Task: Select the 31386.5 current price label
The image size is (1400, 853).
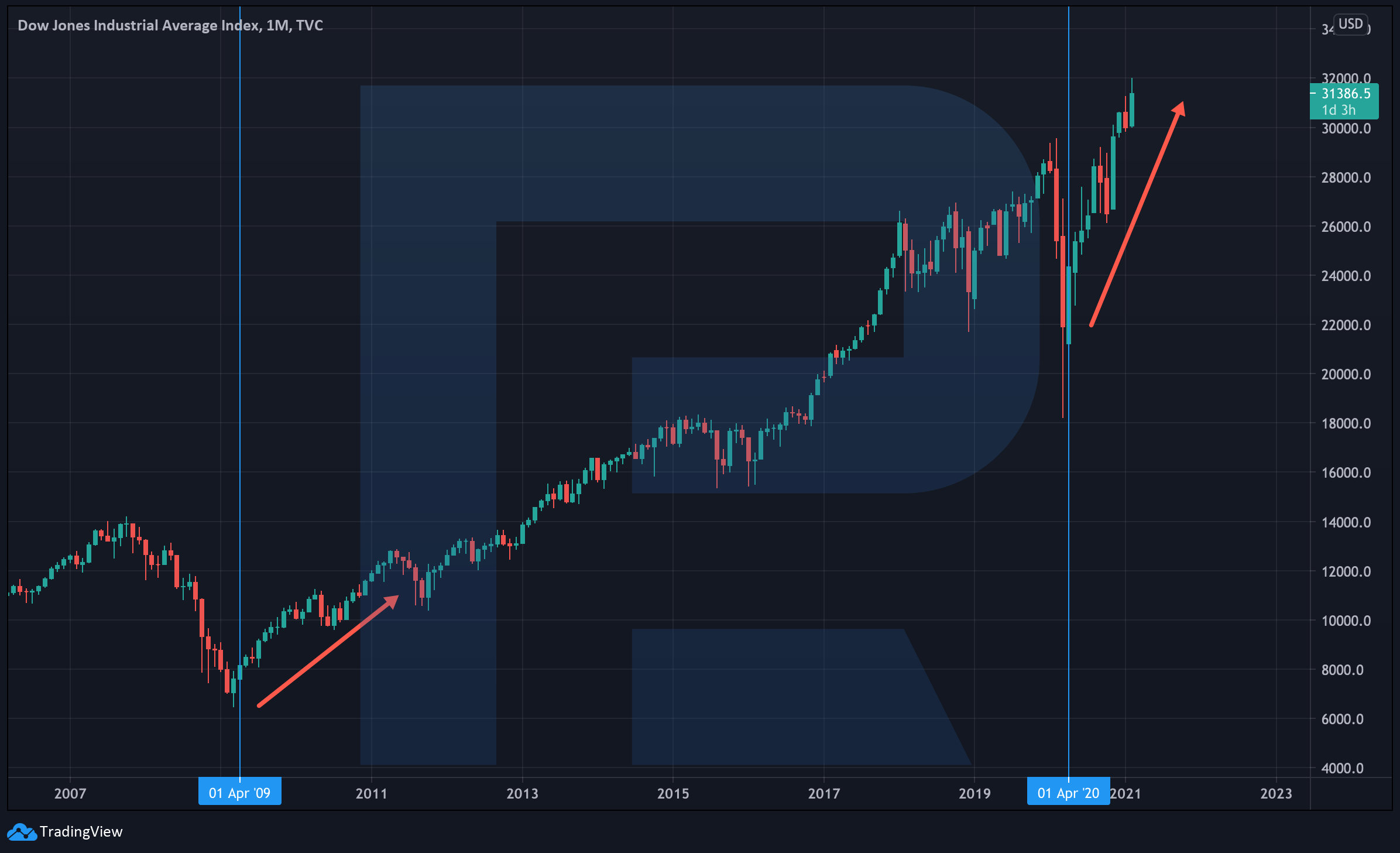Action: 1346,94
